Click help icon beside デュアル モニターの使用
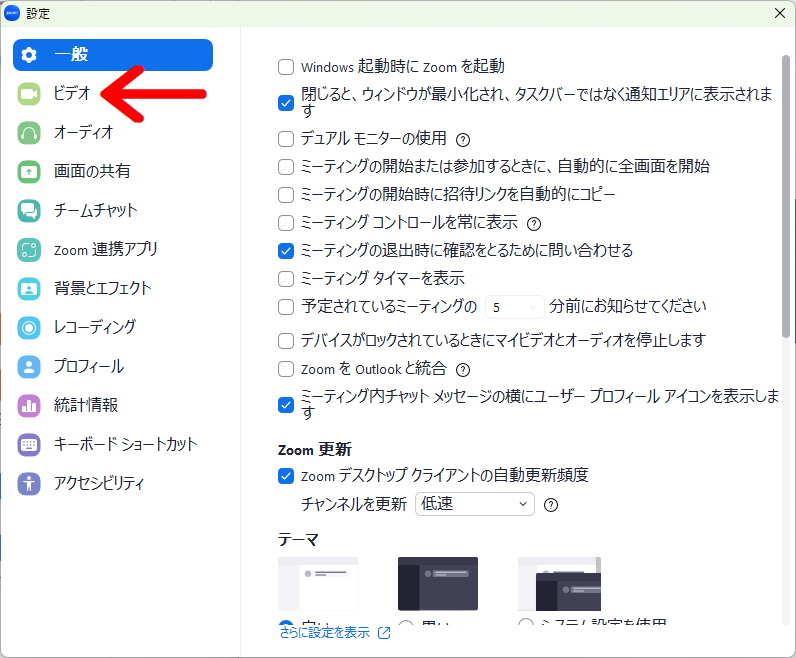The height and width of the screenshot is (658, 796). coord(463,140)
